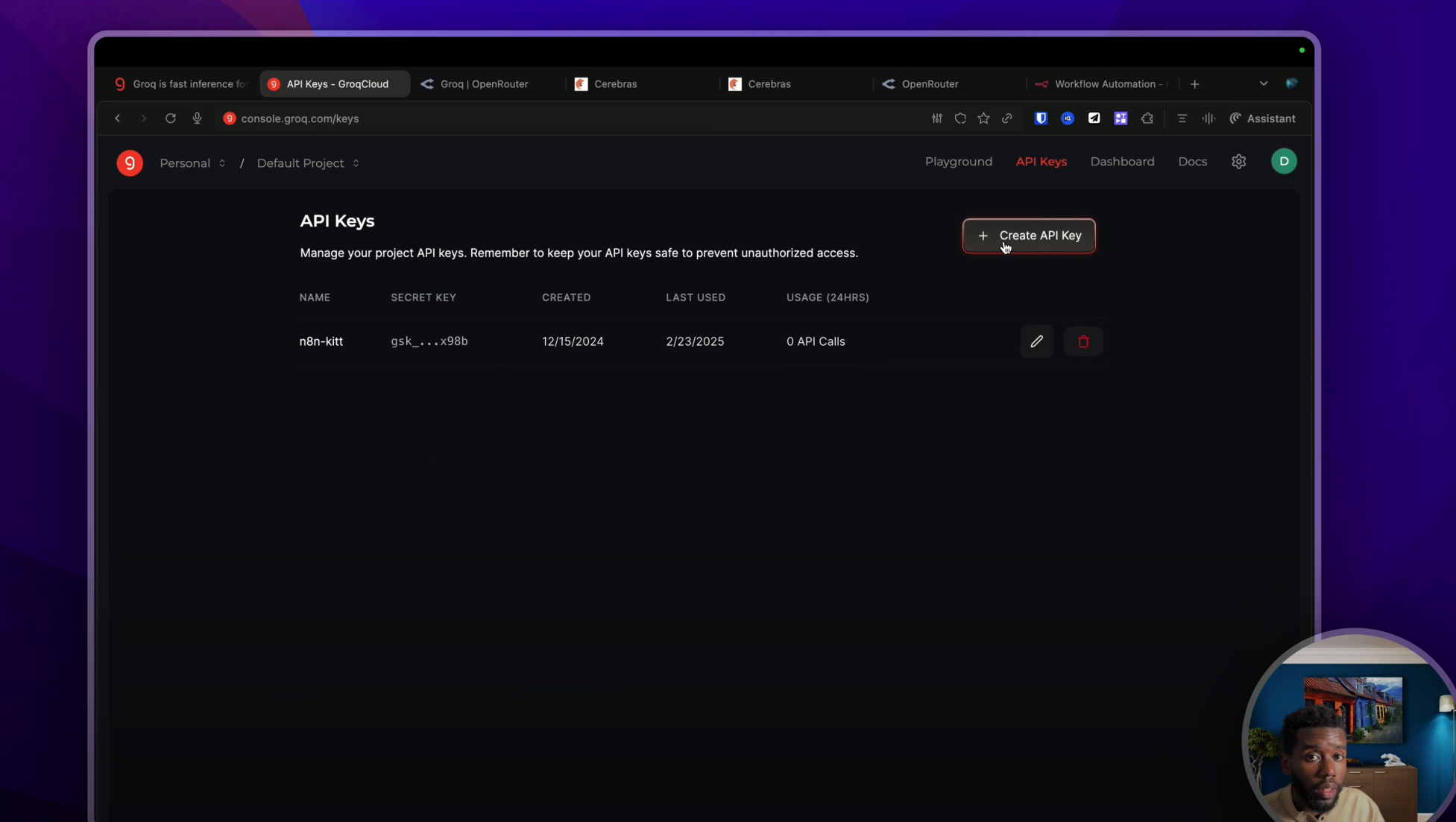Switch to Groq is fast inference tab
The width and height of the screenshot is (1456, 822).
click(x=180, y=84)
